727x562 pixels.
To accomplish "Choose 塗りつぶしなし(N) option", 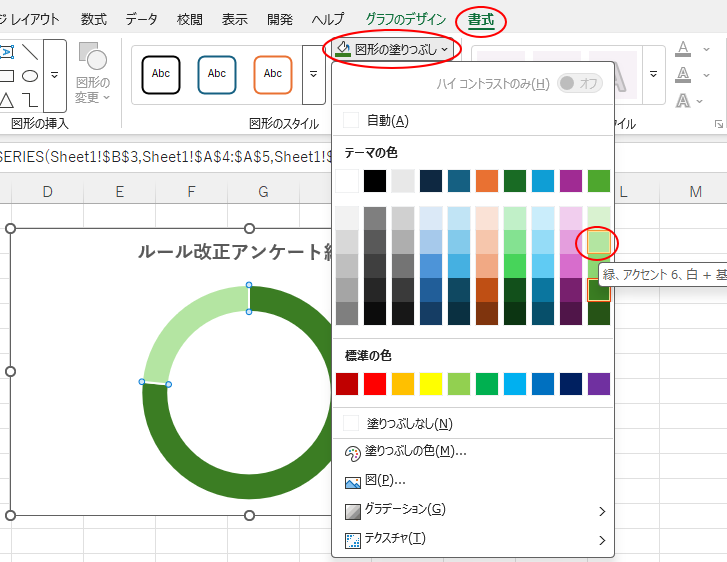I will coord(473,423).
